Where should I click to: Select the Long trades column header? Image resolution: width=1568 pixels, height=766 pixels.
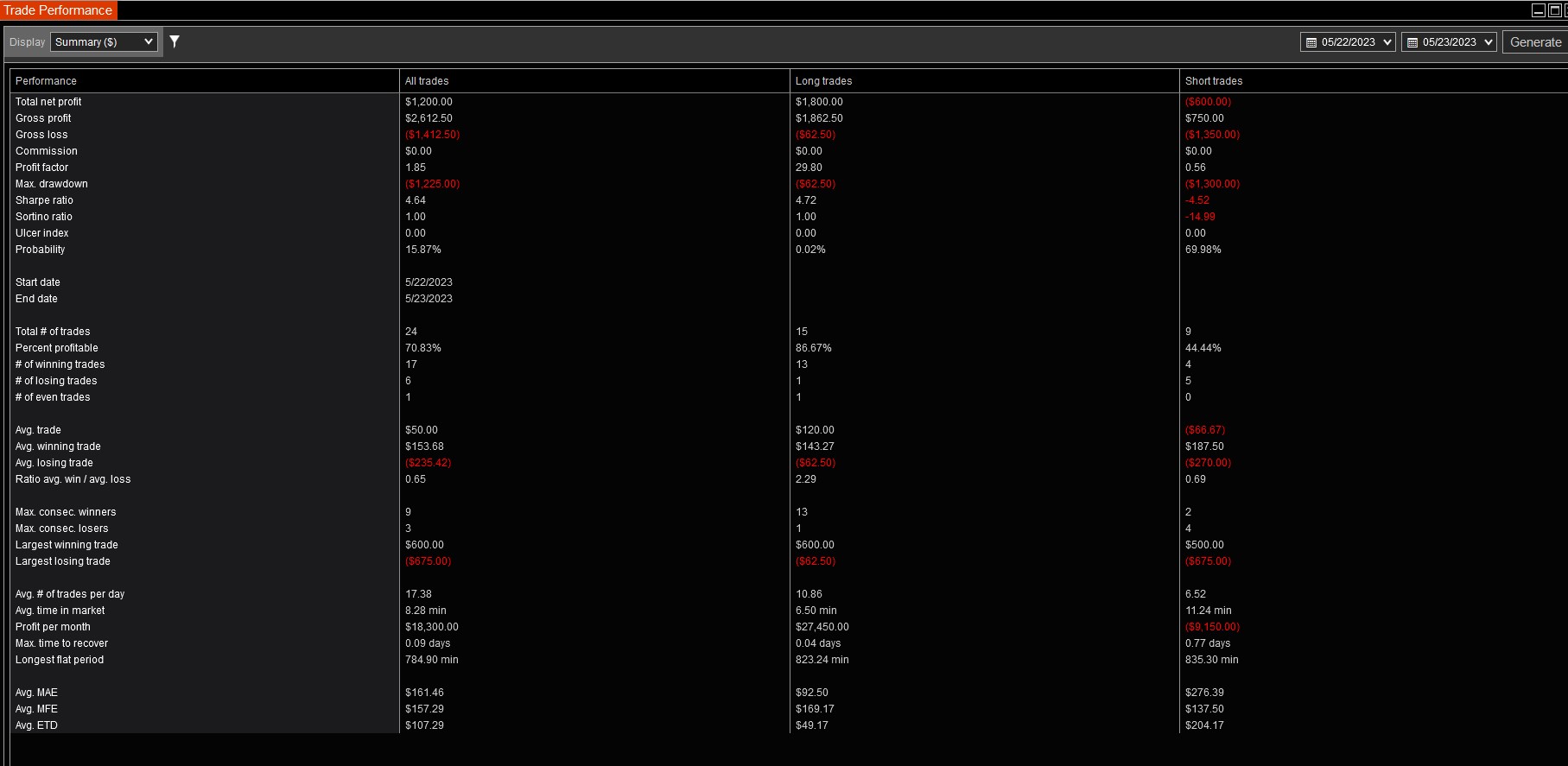985,80
